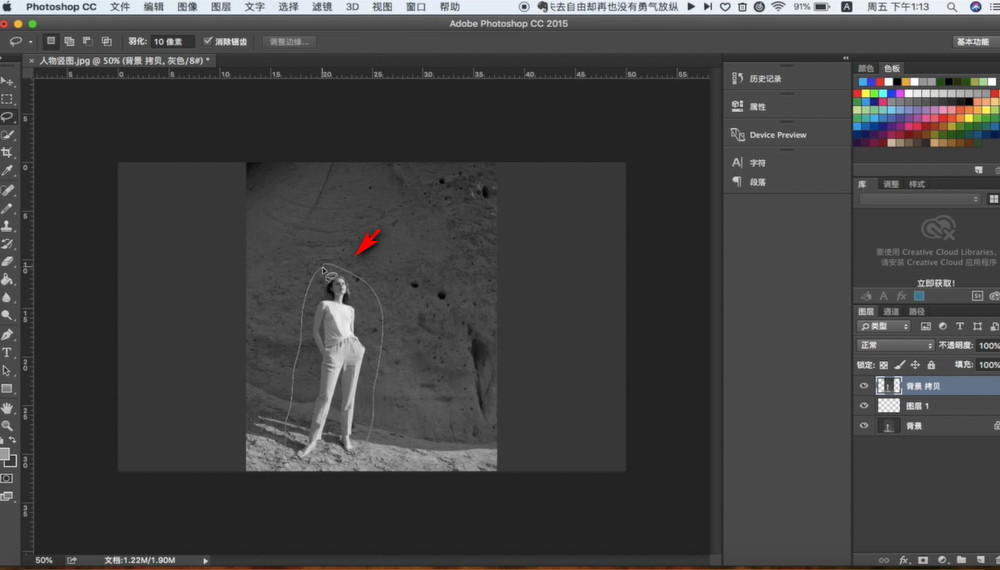The height and width of the screenshot is (570, 1000).
Task: Open the library selection dropdown
Action: [920, 200]
